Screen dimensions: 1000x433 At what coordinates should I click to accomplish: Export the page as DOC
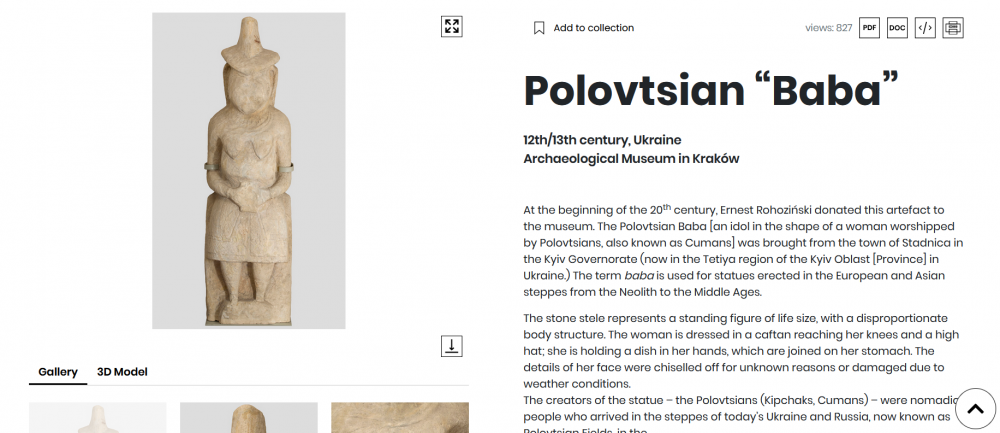tap(897, 28)
